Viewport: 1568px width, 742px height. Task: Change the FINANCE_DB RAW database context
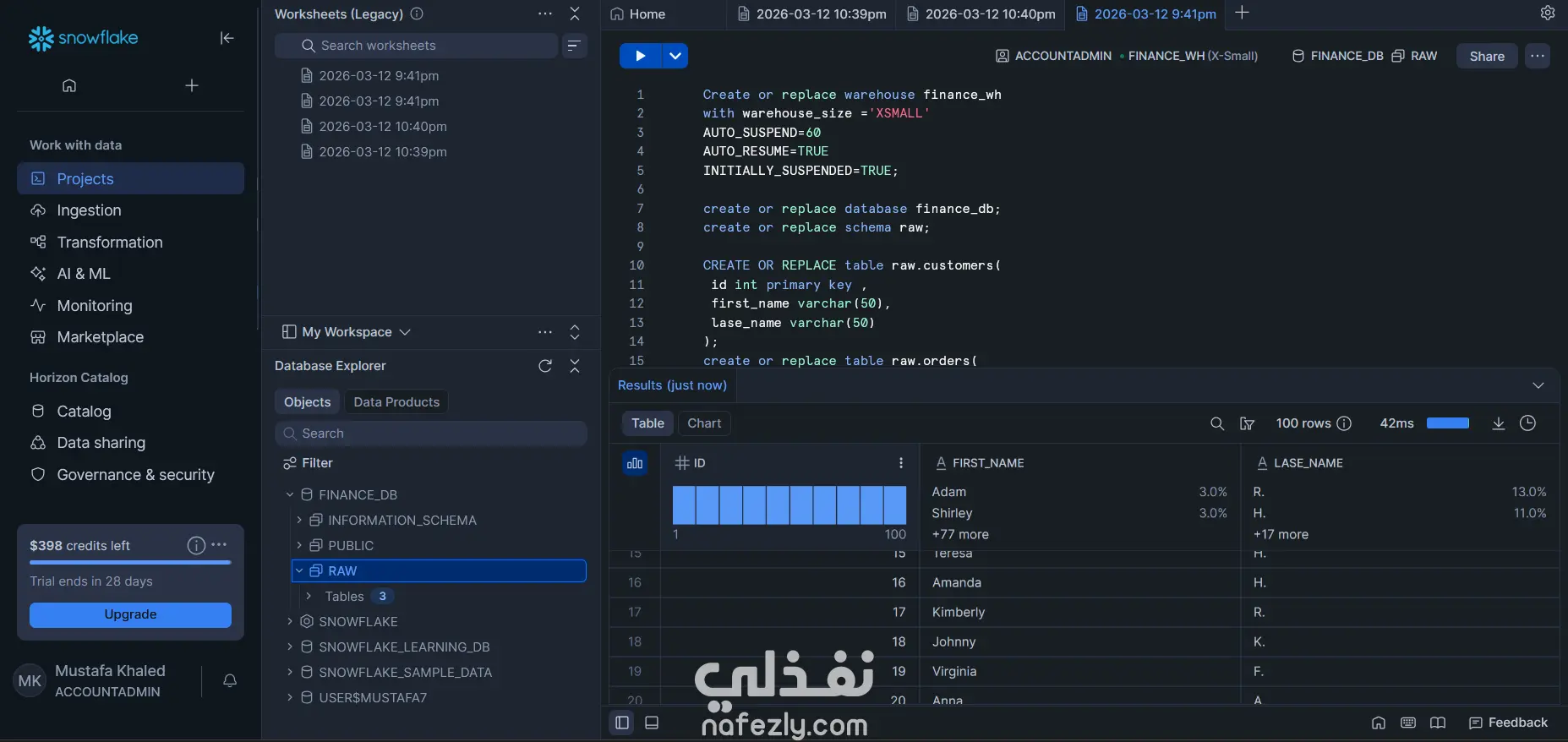tap(1364, 56)
